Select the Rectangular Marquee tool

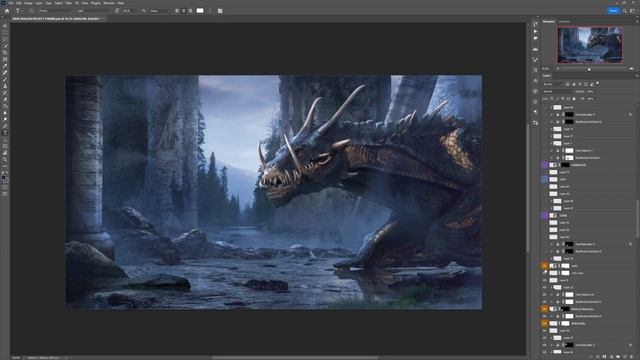tap(5, 32)
